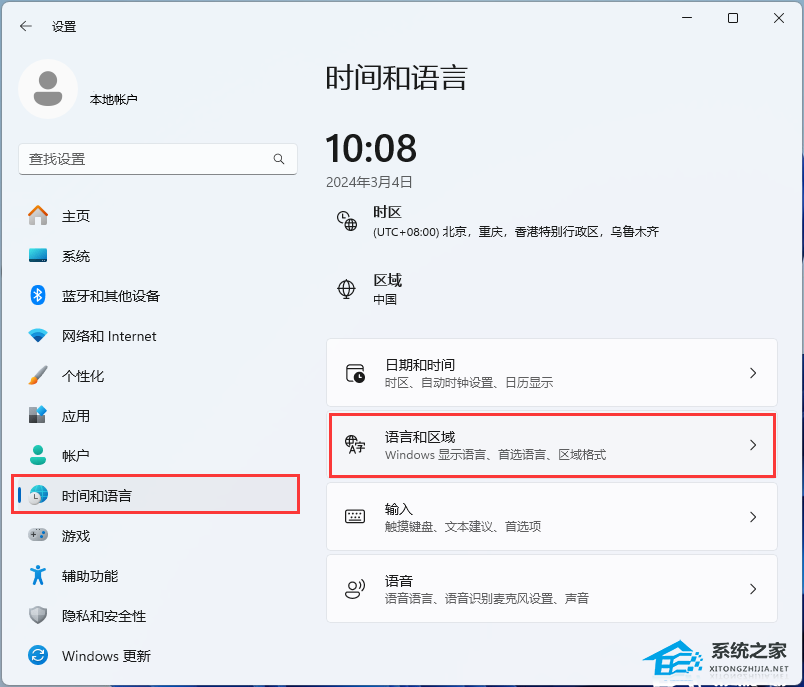The width and height of the screenshot is (804, 687).
Task: Click the Personalization paintbrush icon
Action: (x=38, y=375)
